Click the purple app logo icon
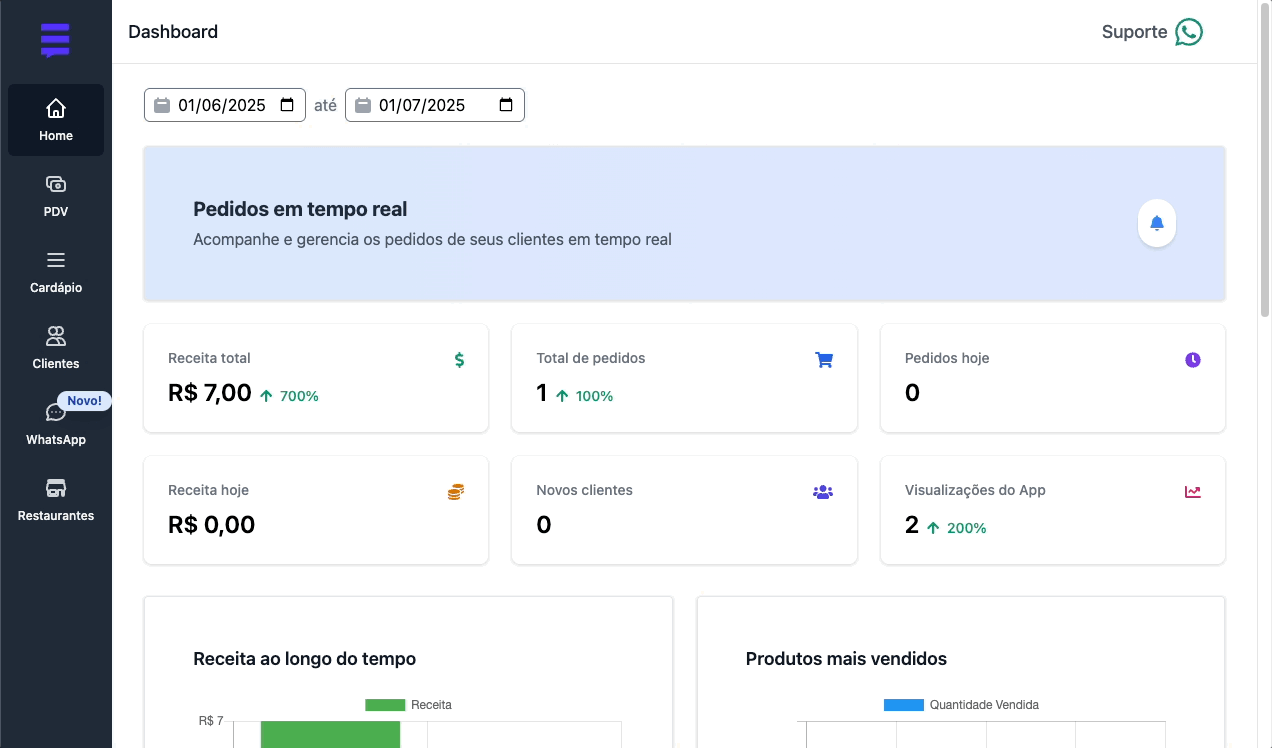The width and height of the screenshot is (1272, 748). click(x=55, y=40)
